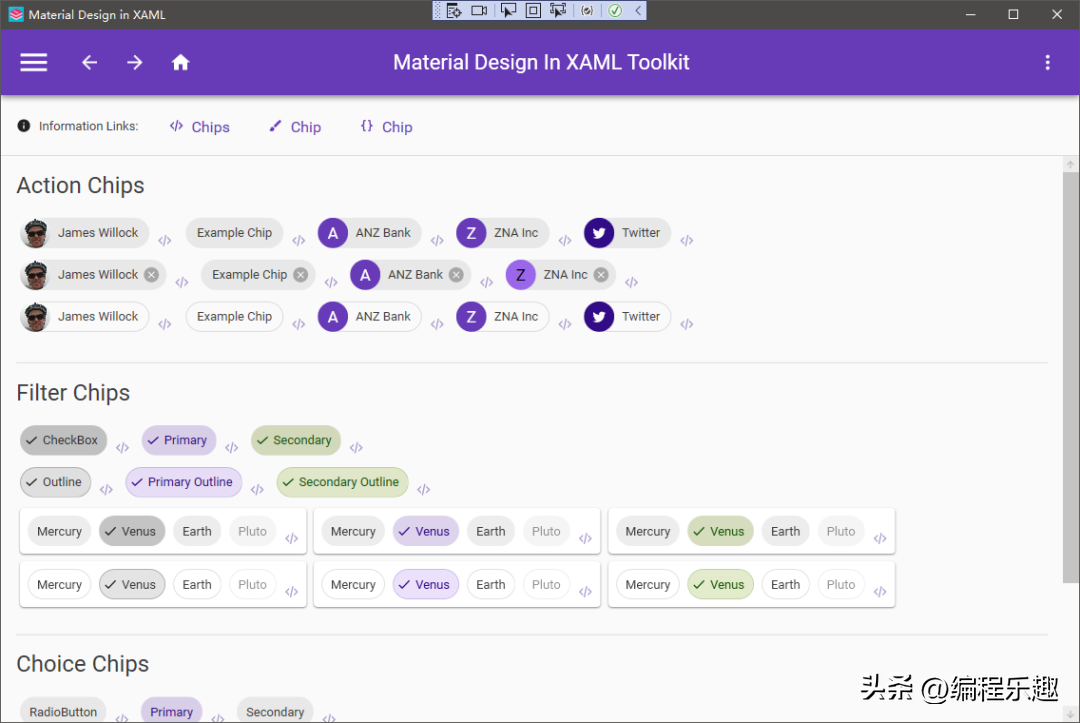The width and height of the screenshot is (1080, 723).
Task: Open the Chips code information link
Action: coord(200,127)
